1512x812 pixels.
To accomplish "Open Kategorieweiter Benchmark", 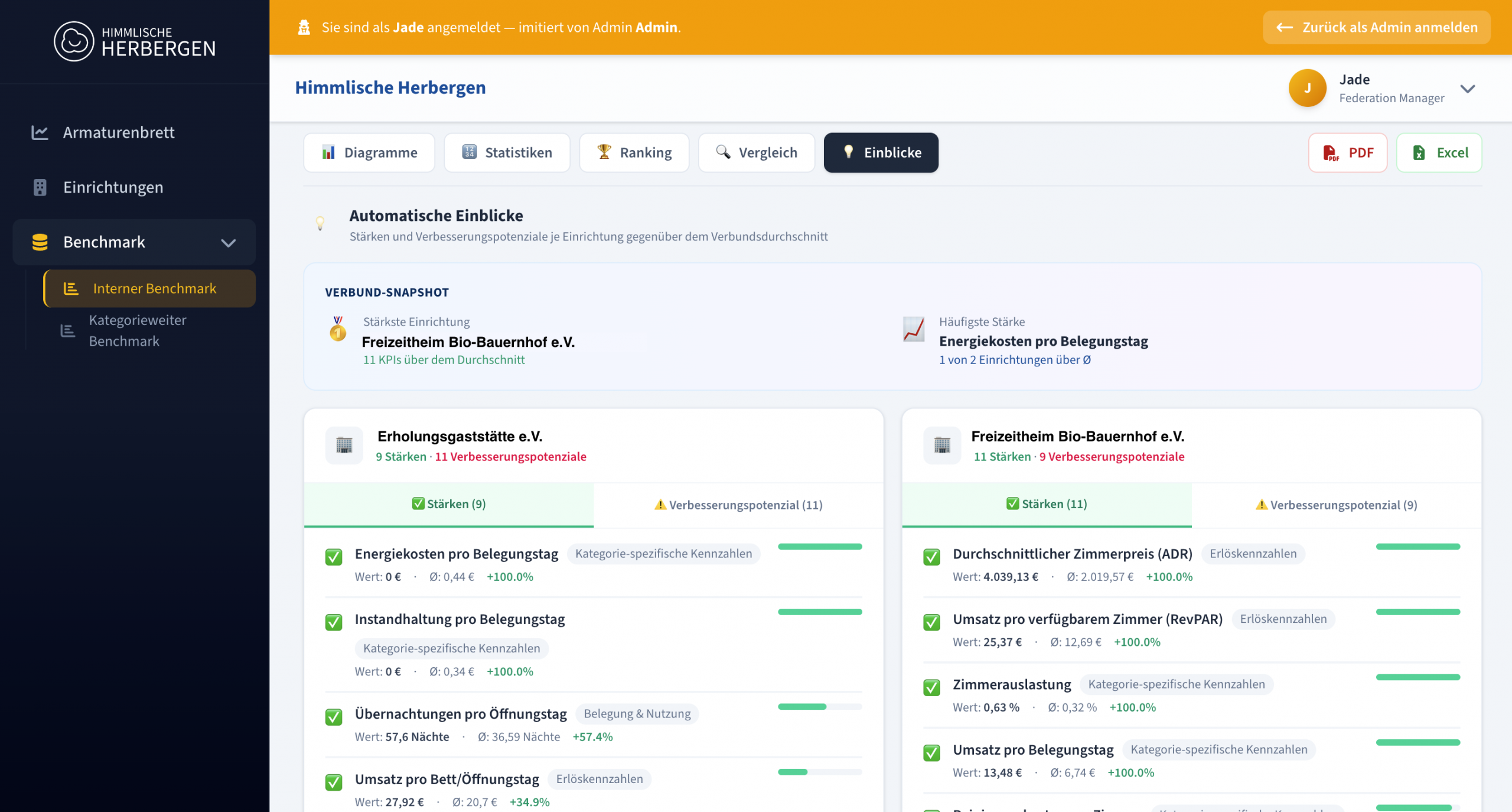I will point(150,331).
